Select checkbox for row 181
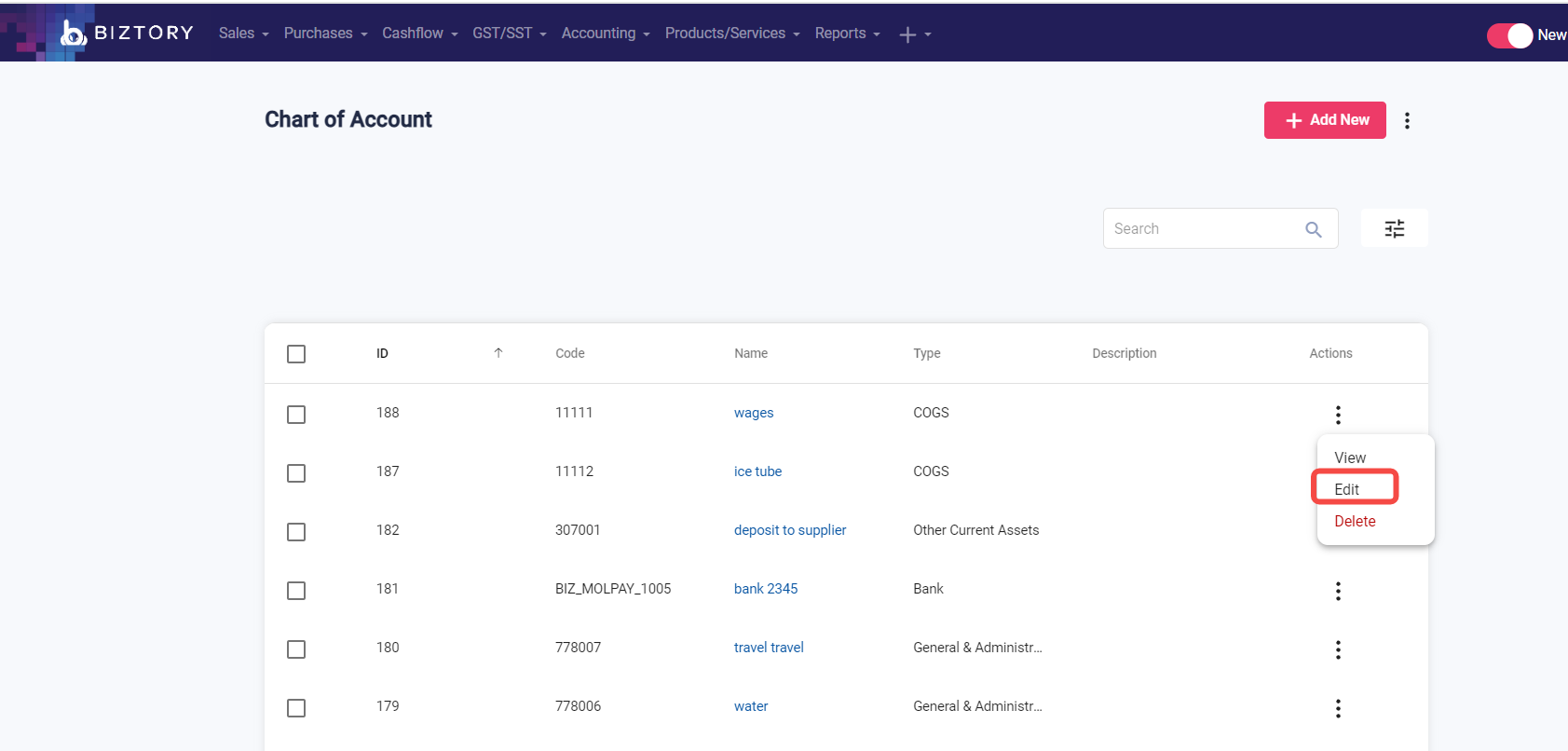Image resolution: width=1568 pixels, height=751 pixels. [x=296, y=591]
